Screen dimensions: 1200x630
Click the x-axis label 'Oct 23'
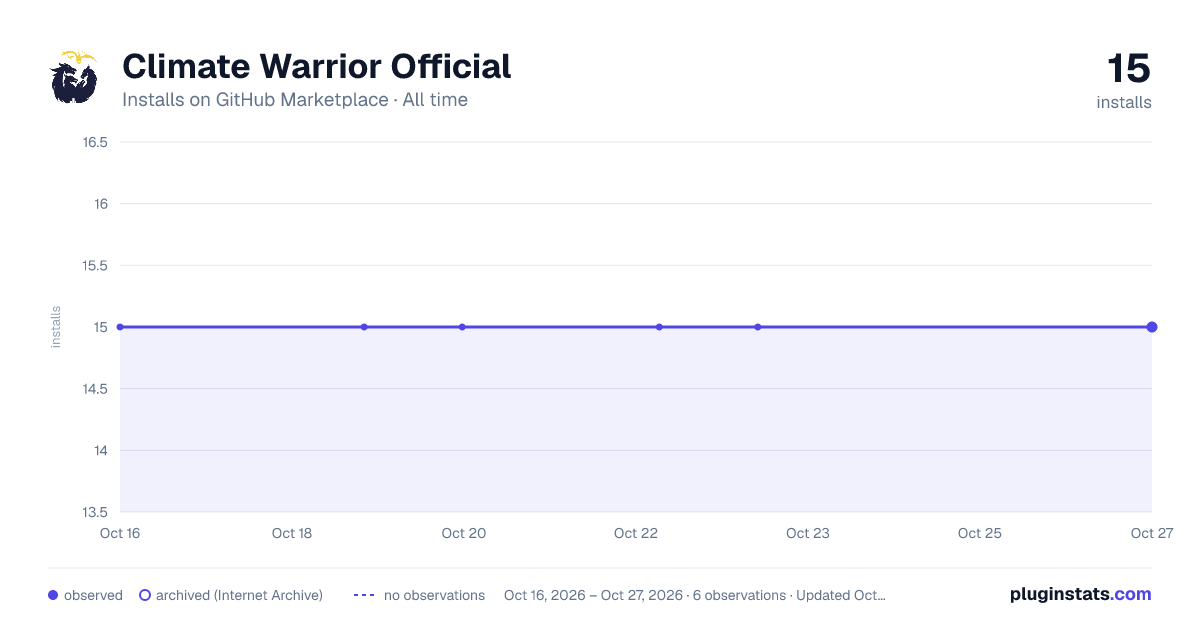pos(808,533)
